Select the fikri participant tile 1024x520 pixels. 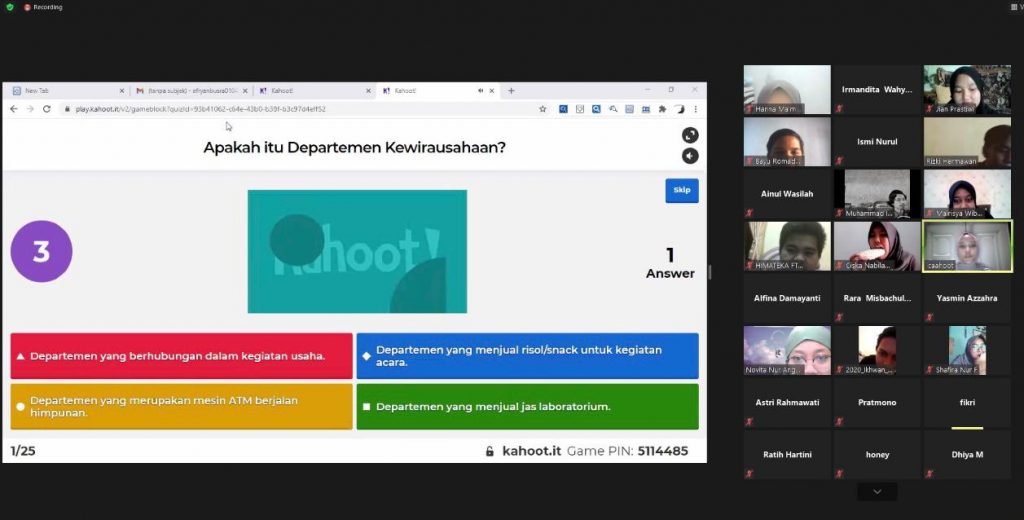(x=967, y=403)
